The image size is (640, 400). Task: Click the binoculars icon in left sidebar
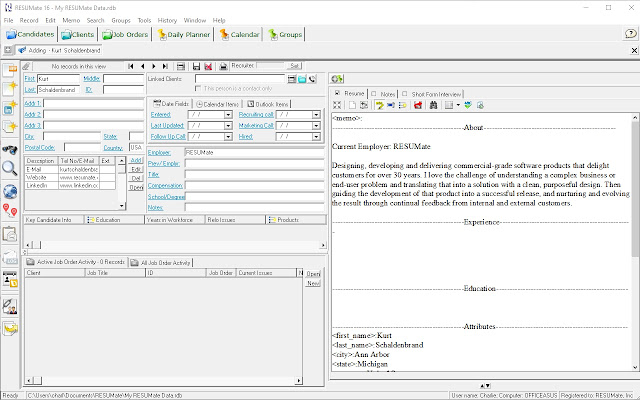[10, 149]
